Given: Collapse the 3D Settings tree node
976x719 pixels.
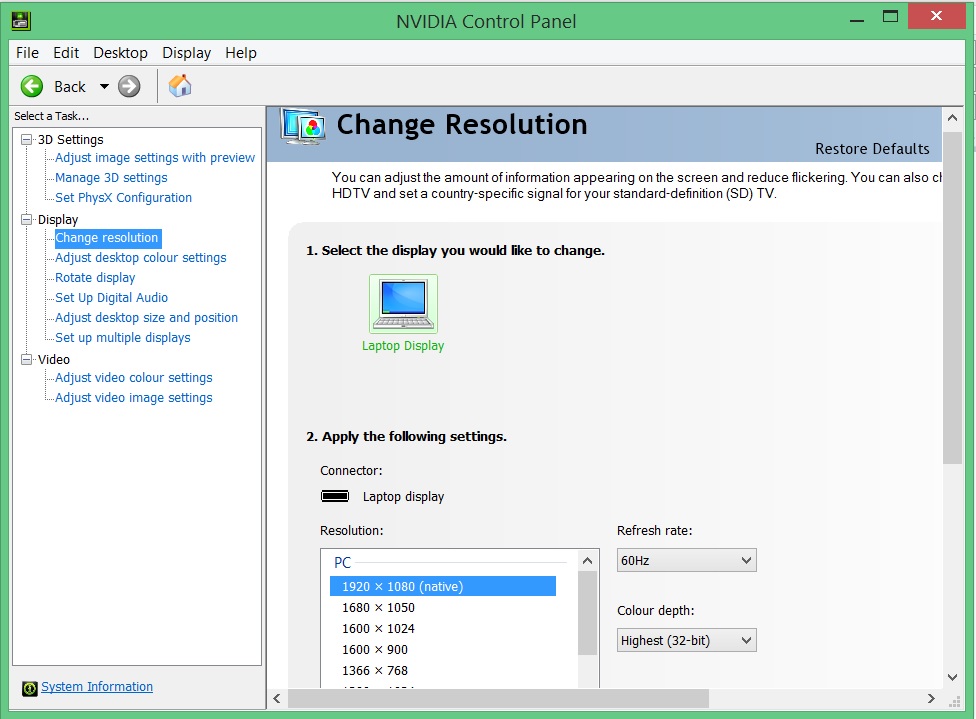Looking at the screenshot, I should coord(26,139).
